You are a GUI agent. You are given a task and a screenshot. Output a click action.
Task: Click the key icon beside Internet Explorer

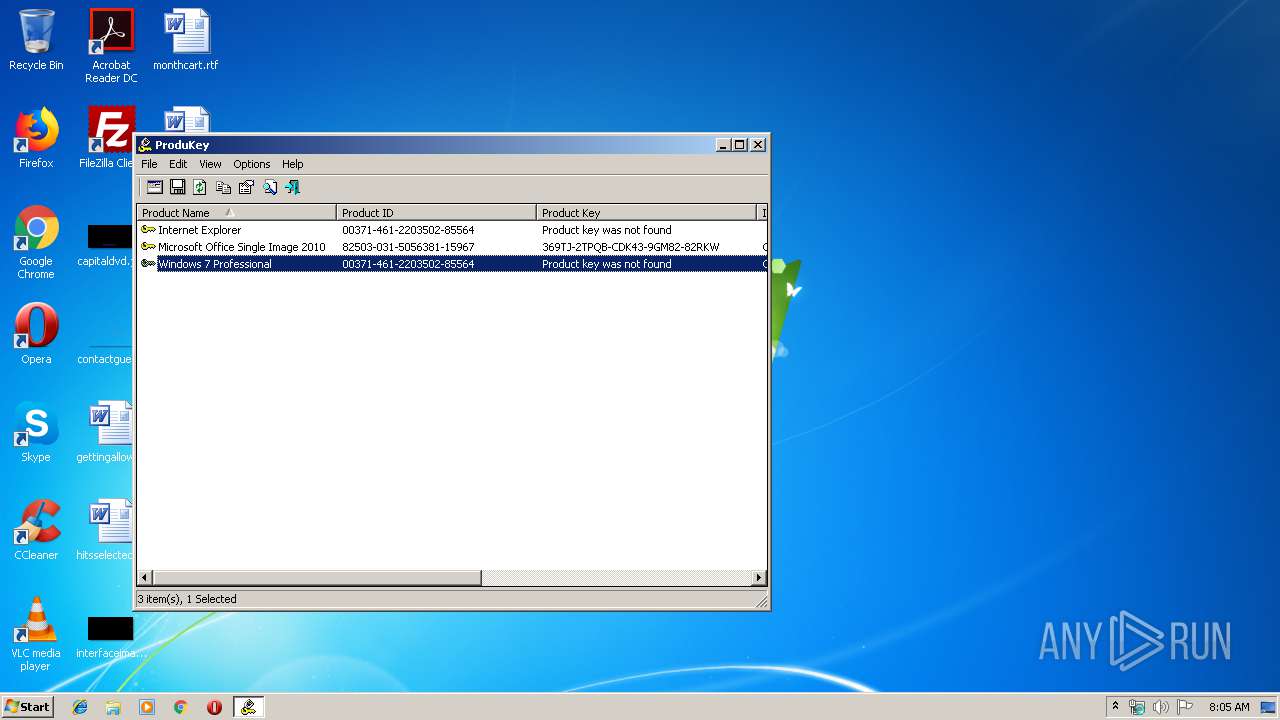148,230
